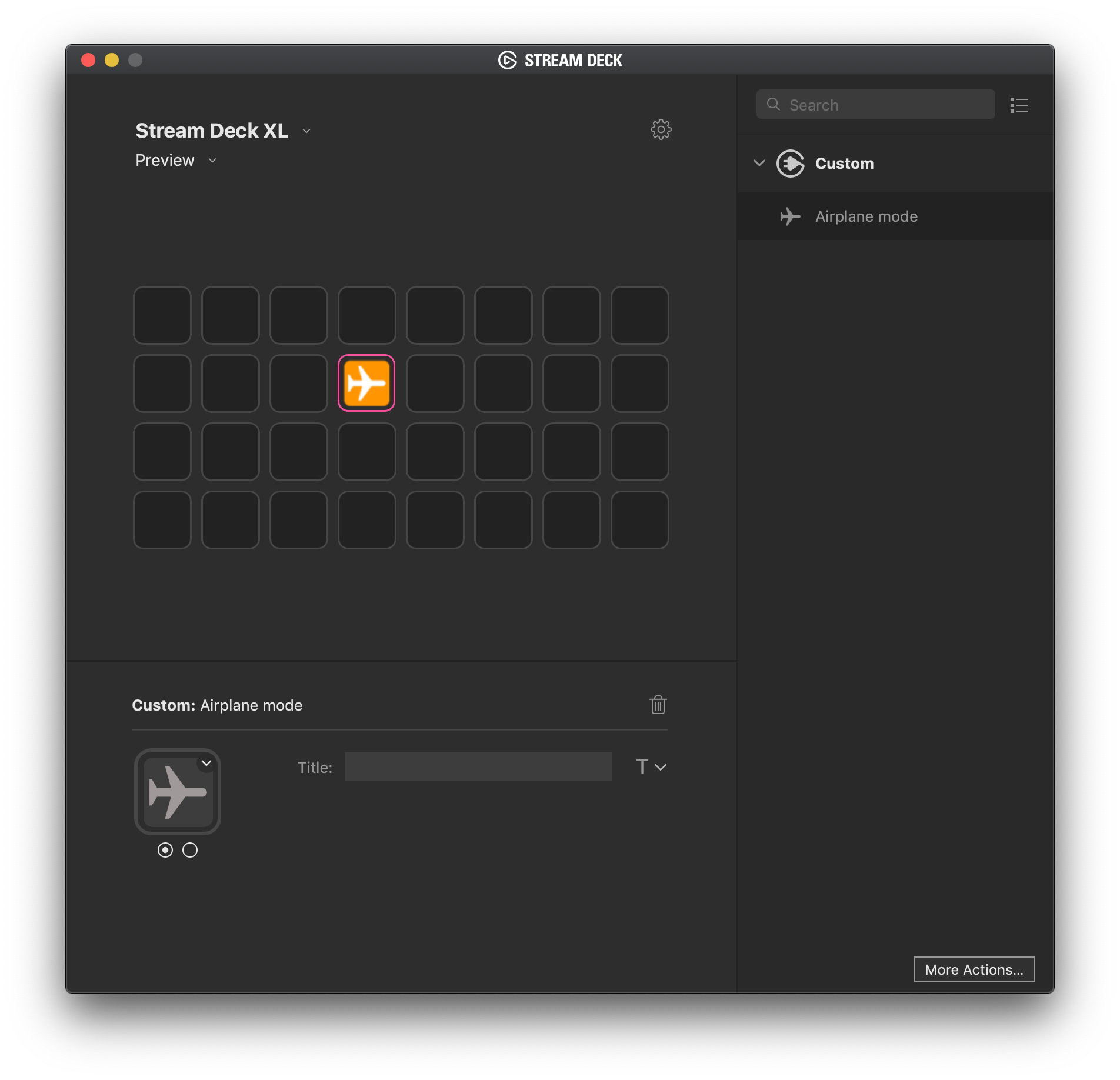This screenshot has width=1120, height=1080.
Task: Select the Airplane mode key on the grid
Action: (366, 383)
